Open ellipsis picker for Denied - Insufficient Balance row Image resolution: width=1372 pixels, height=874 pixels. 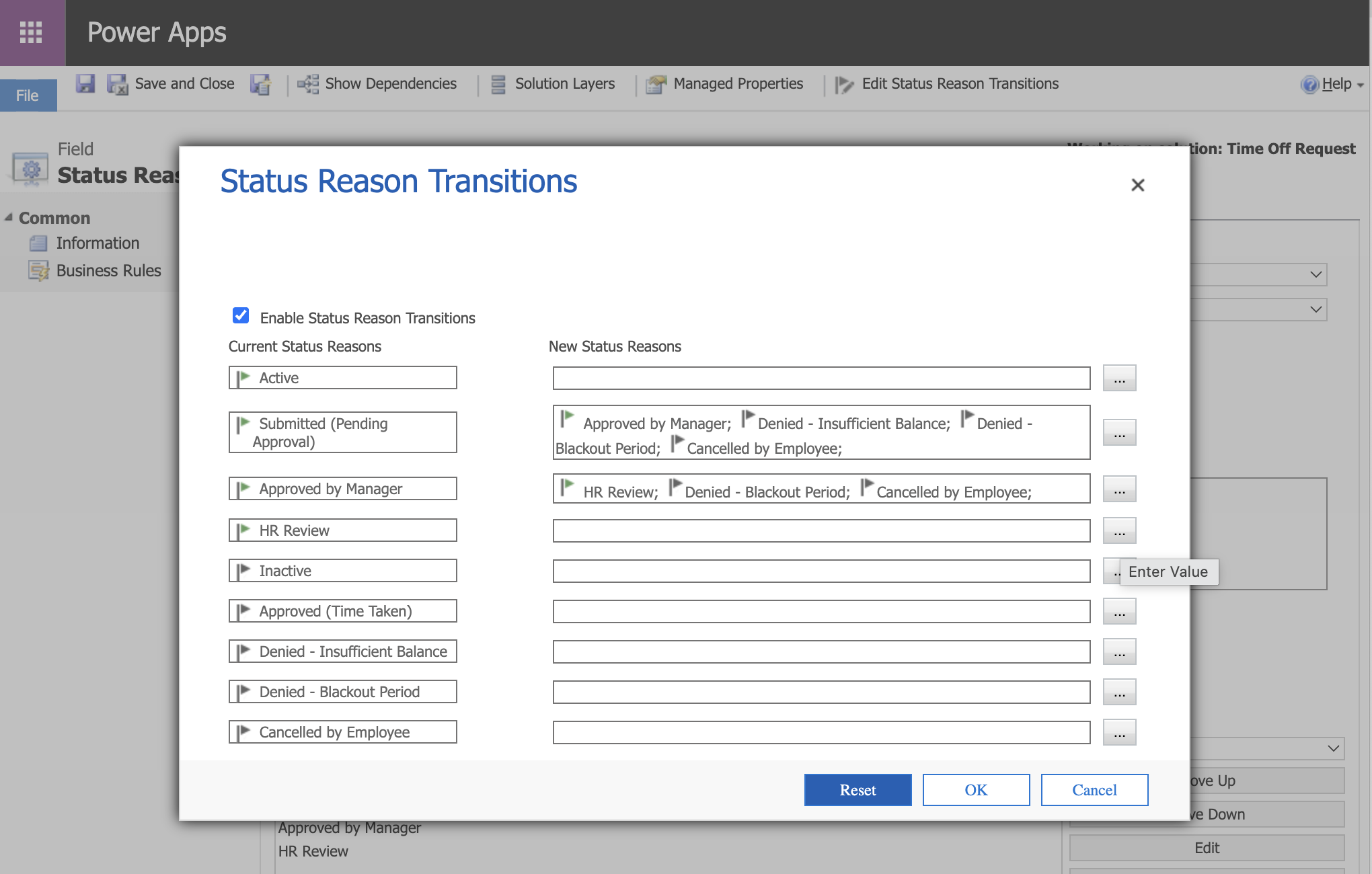pyautogui.click(x=1119, y=651)
